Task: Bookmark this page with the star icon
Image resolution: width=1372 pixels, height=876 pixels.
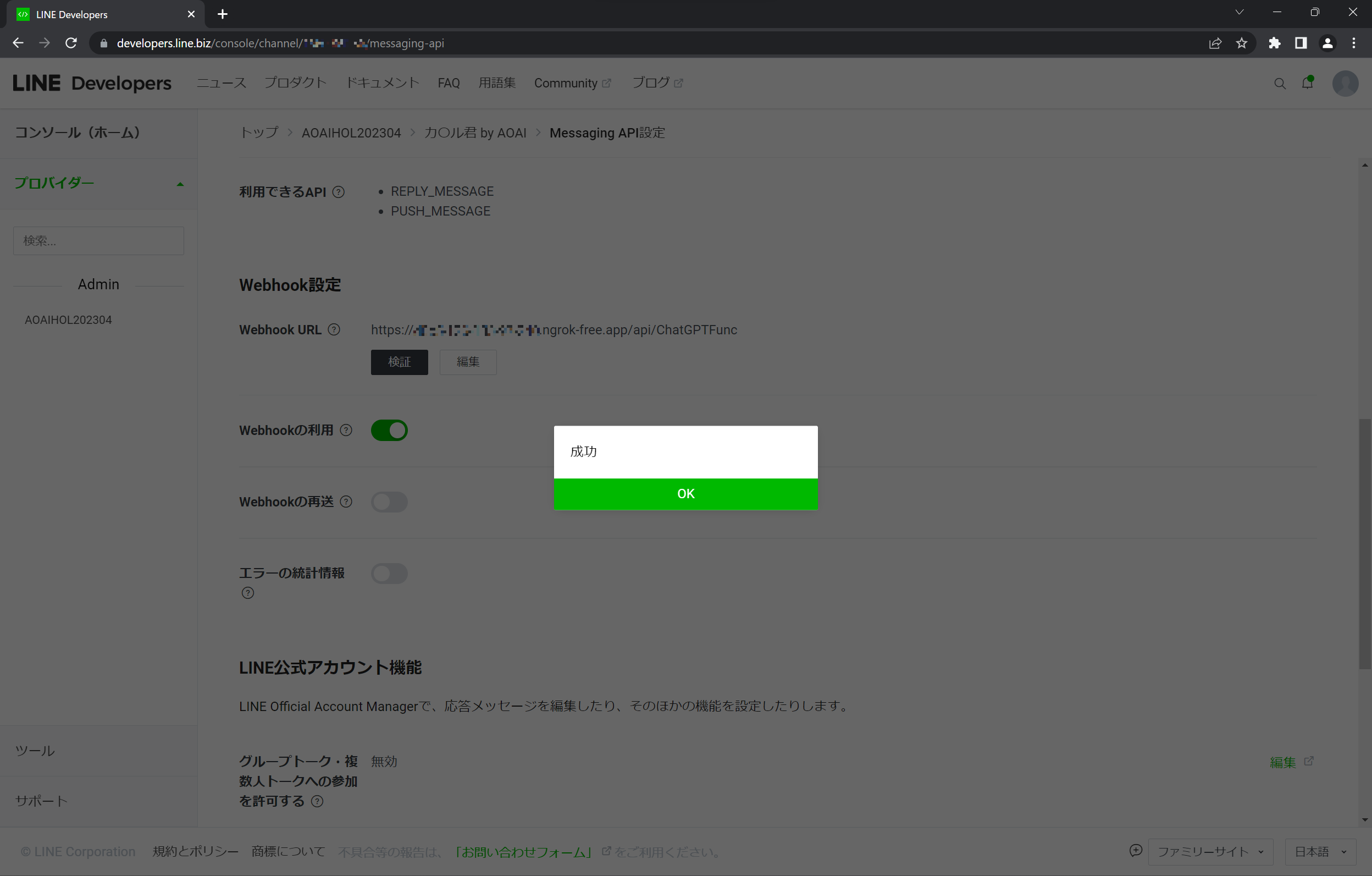Action: 1242,43
